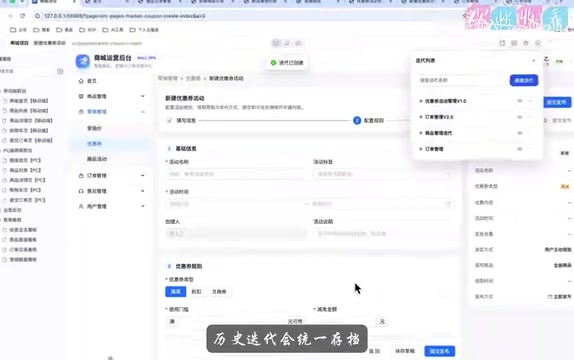
Task: Click the 售后管理 headset icon
Action: click(x=81, y=191)
